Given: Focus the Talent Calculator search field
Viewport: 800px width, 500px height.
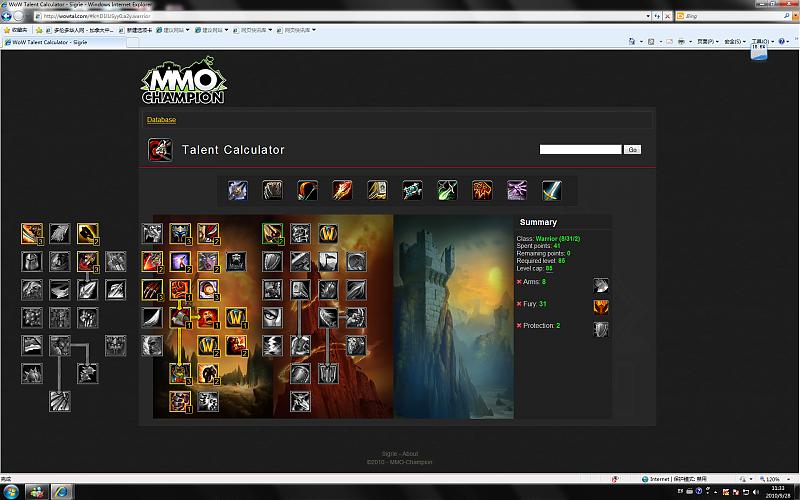Looking at the screenshot, I should 580,149.
